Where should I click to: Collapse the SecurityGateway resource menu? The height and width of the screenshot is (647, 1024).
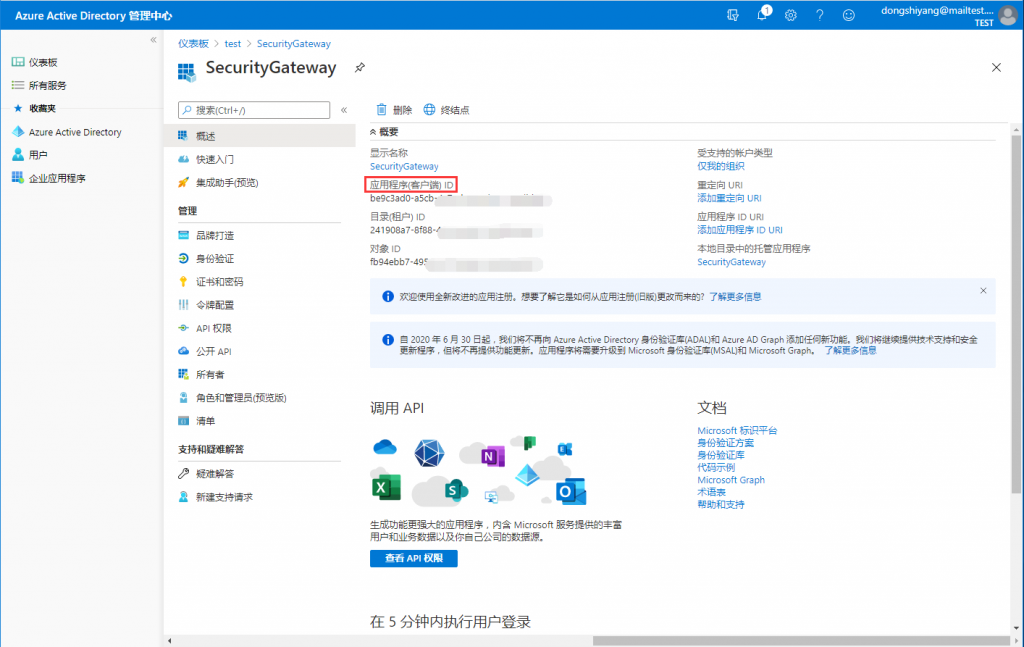tap(344, 110)
